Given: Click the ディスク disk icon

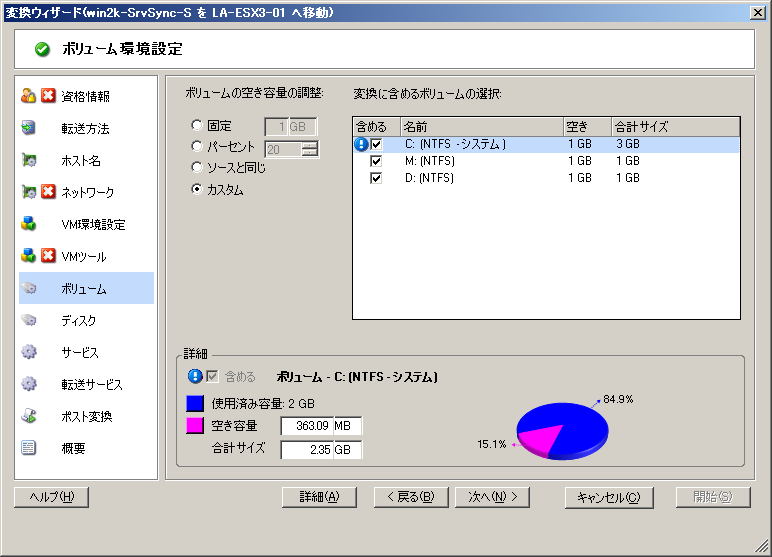Looking at the screenshot, I should click(x=29, y=320).
